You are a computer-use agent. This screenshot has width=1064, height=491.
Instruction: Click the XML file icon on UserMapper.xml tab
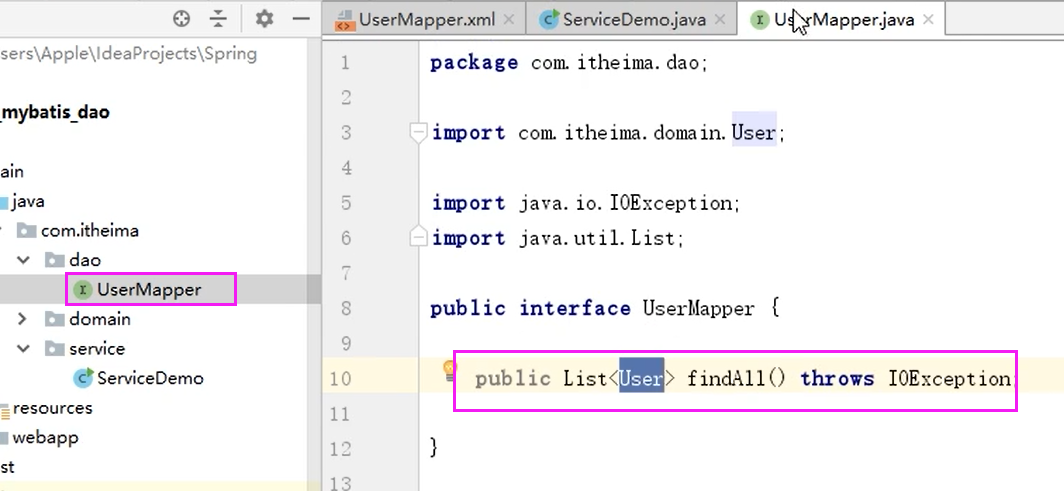(x=345, y=20)
